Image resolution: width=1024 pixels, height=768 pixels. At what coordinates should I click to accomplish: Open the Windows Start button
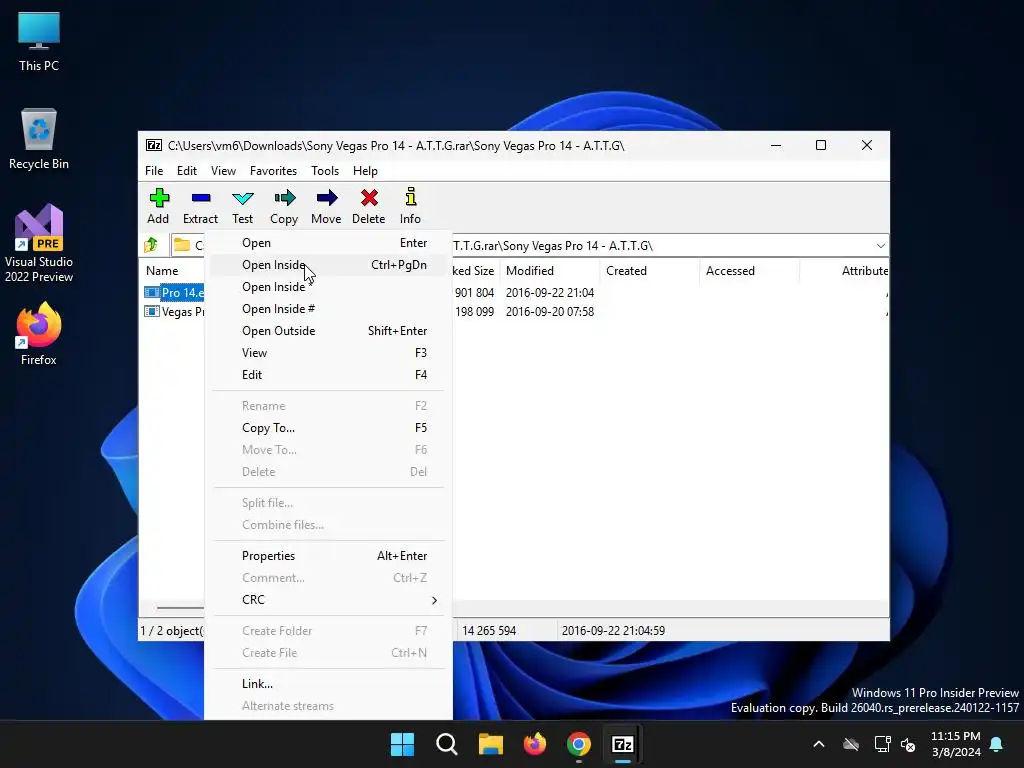click(402, 744)
